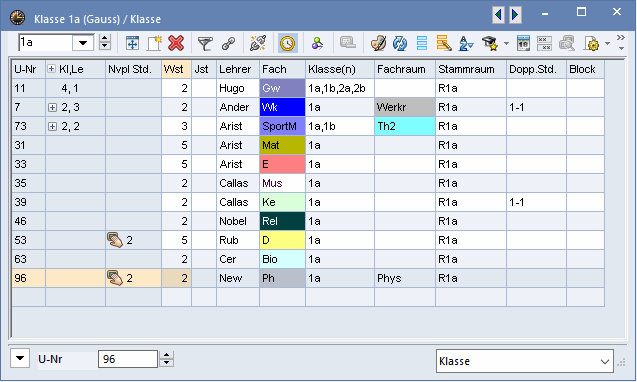Expand the plus next to lesson 73
This screenshot has width=637, height=382.
(52, 126)
